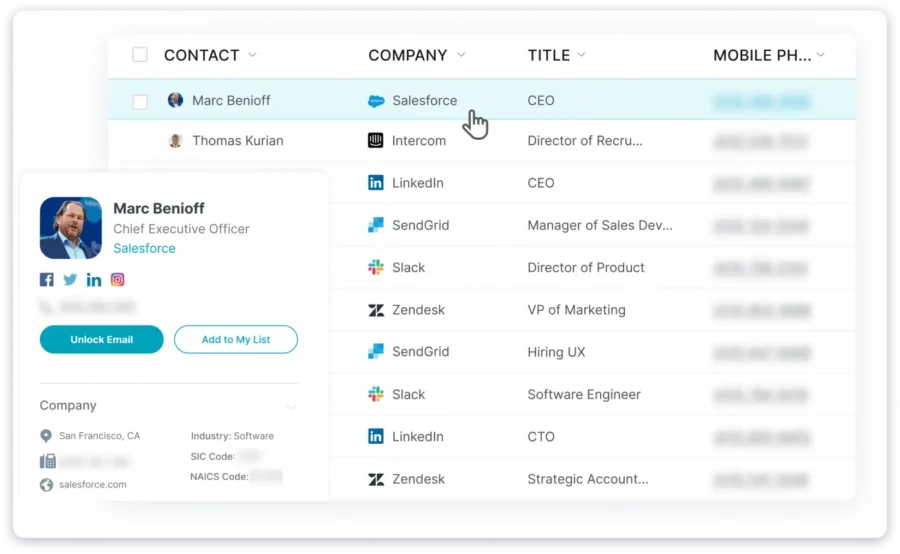900x554 pixels.
Task: Collapse the Company section chevron
Action: coord(291,406)
